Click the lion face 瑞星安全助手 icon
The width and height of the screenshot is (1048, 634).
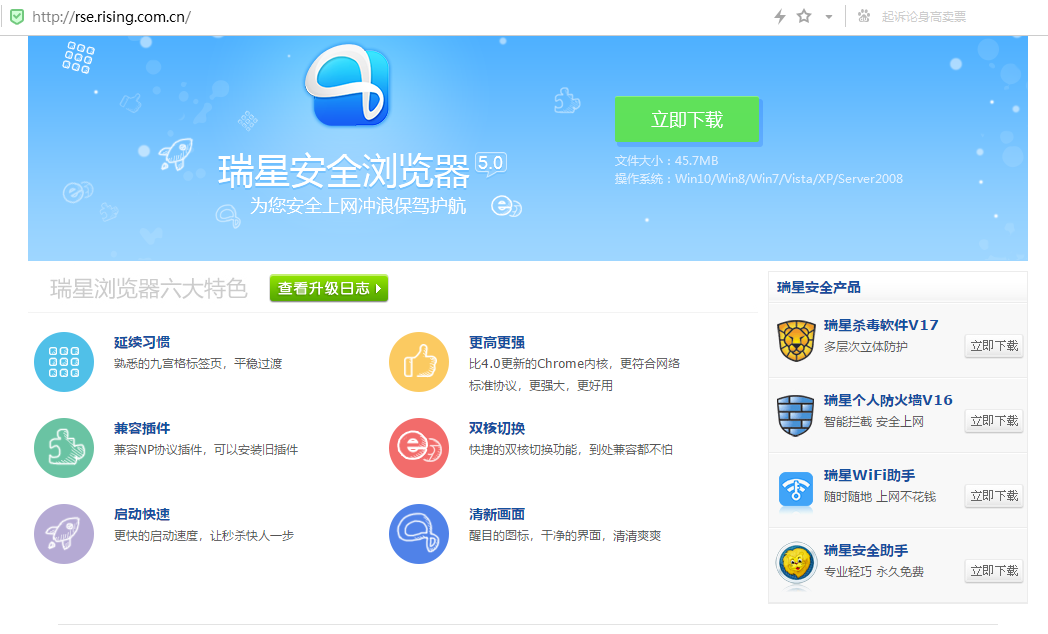coord(796,565)
